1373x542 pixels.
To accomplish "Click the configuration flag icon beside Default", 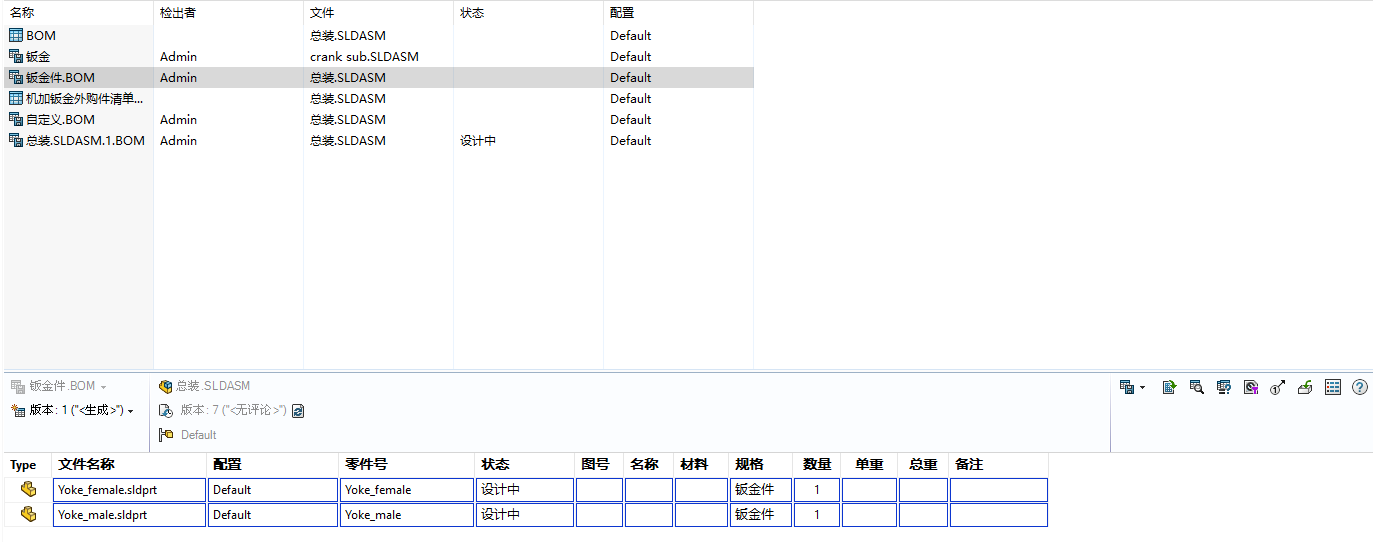I will 166,435.
